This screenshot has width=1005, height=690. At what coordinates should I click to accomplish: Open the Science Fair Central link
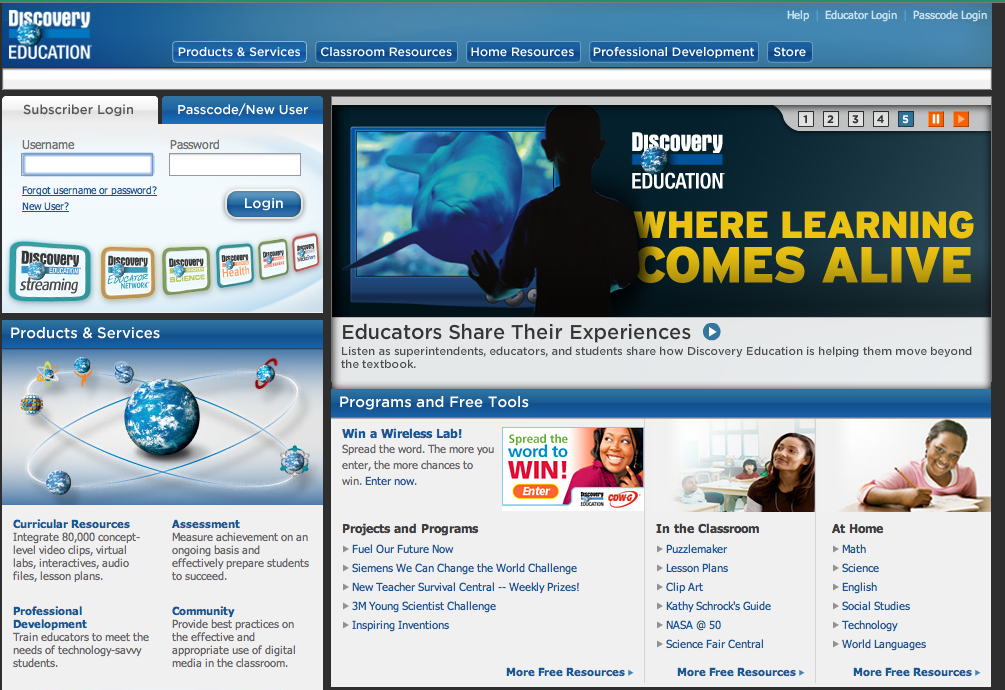[715, 644]
